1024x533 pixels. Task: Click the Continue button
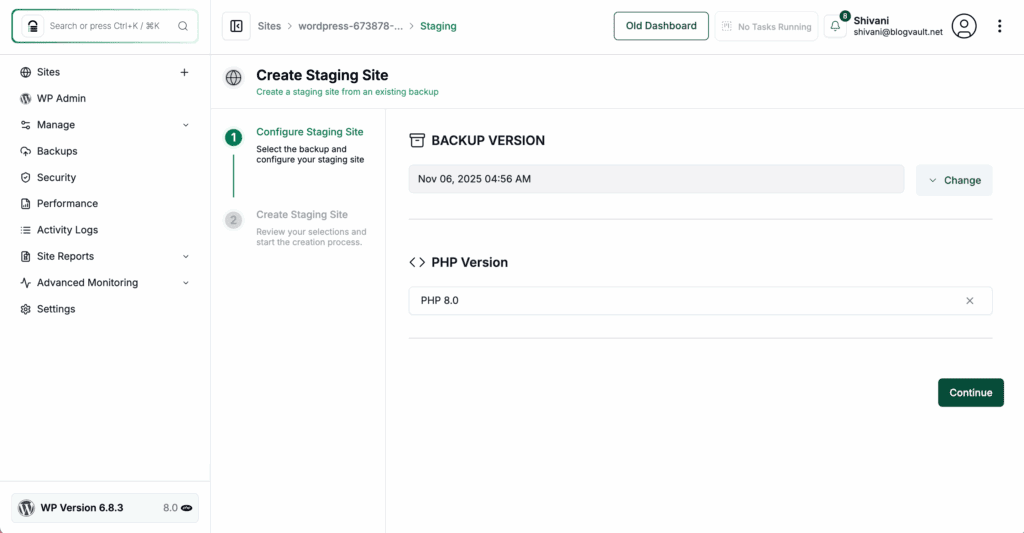click(x=971, y=393)
